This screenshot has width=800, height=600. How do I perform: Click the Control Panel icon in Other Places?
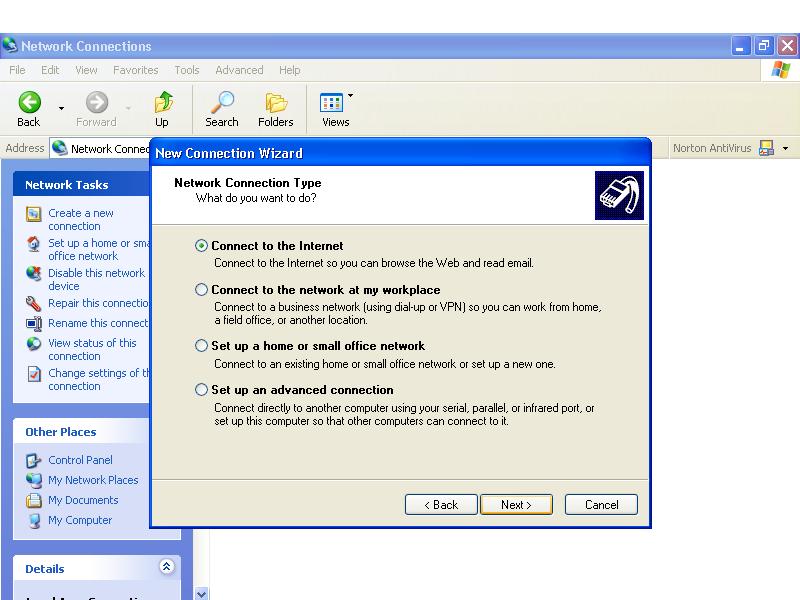pos(34,460)
